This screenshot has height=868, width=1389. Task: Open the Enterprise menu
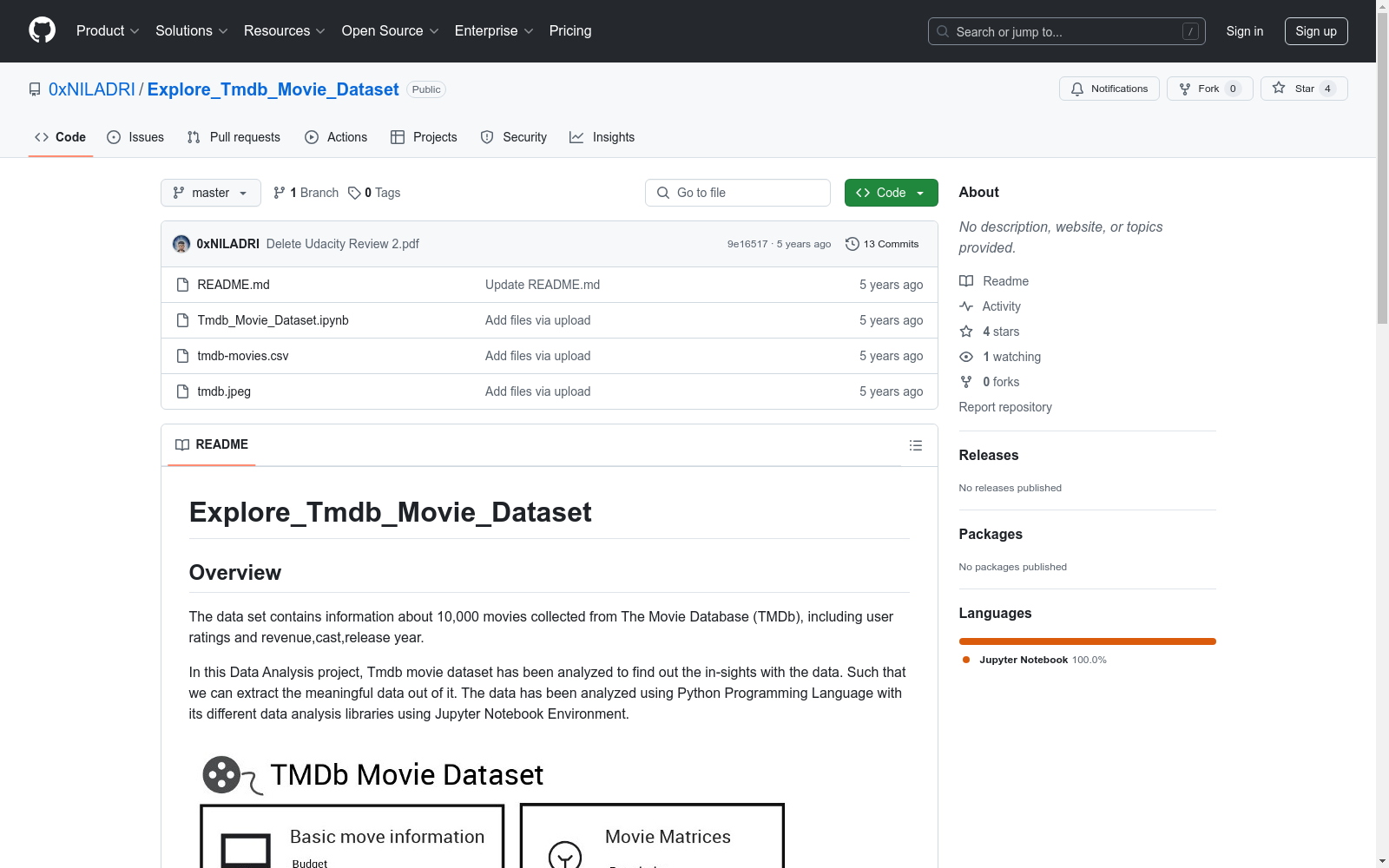[x=493, y=31]
